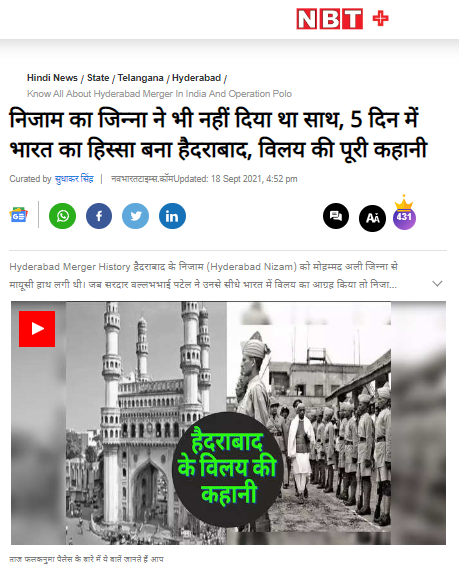459x568 pixels.
Task: Share article on Twitter
Action: click(135, 216)
